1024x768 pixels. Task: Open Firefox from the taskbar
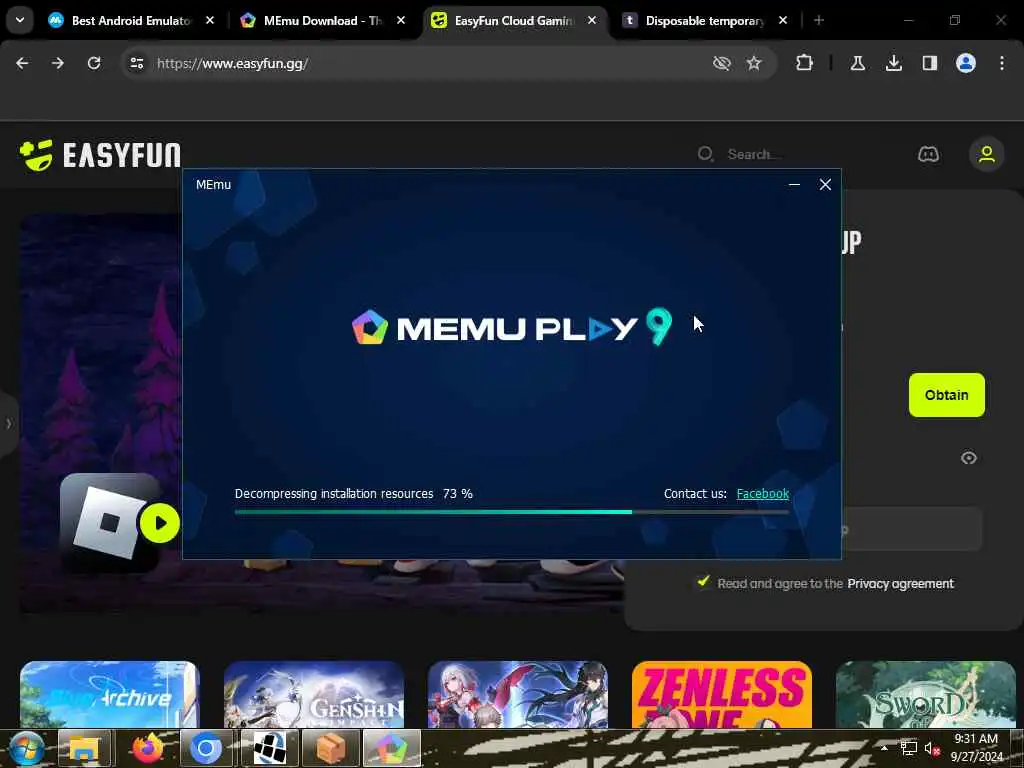tap(148, 748)
